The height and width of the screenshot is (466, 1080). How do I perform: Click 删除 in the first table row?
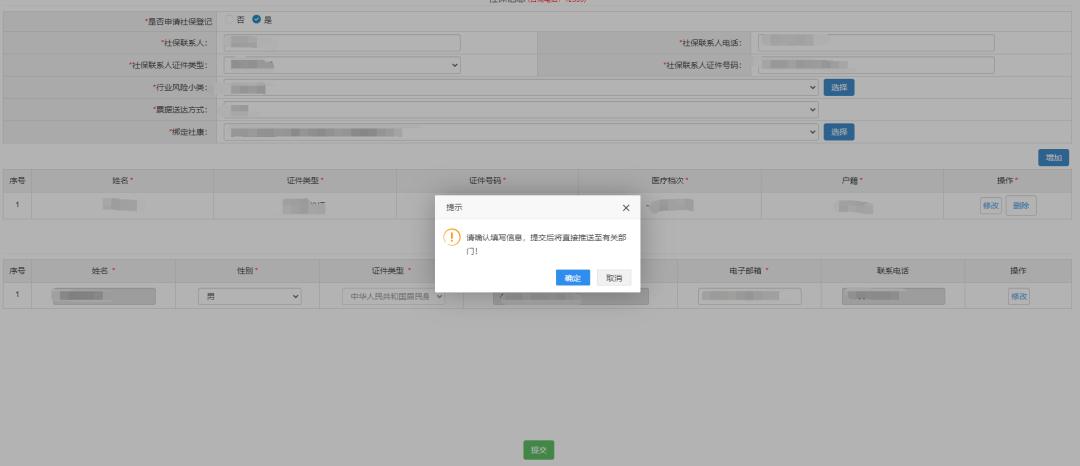click(x=1021, y=205)
